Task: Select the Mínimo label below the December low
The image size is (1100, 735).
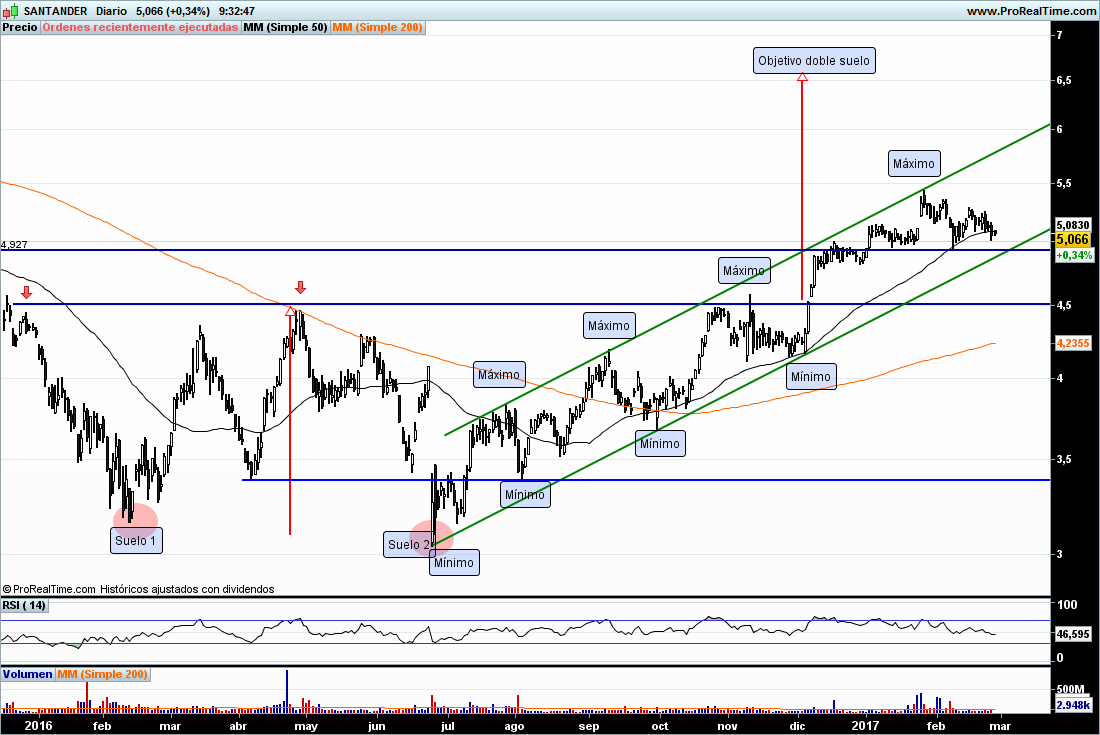Action: 810,377
